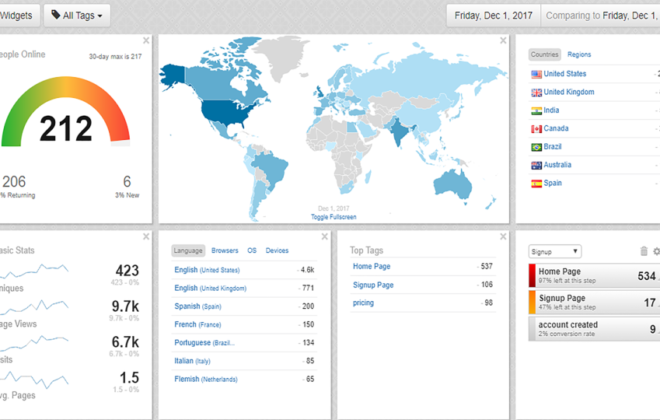Click the United States on the map

pyautogui.click(x=225, y=113)
